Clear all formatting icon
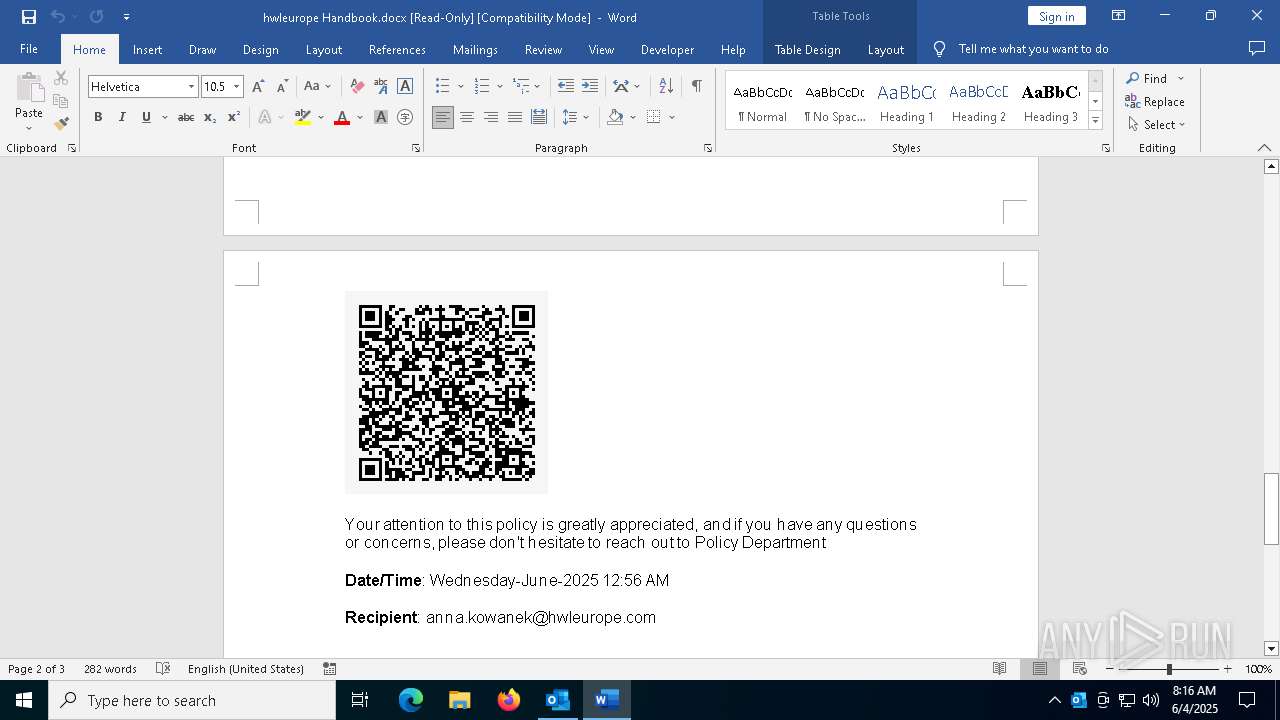Screen dimensions: 1280x720 tap(357, 87)
